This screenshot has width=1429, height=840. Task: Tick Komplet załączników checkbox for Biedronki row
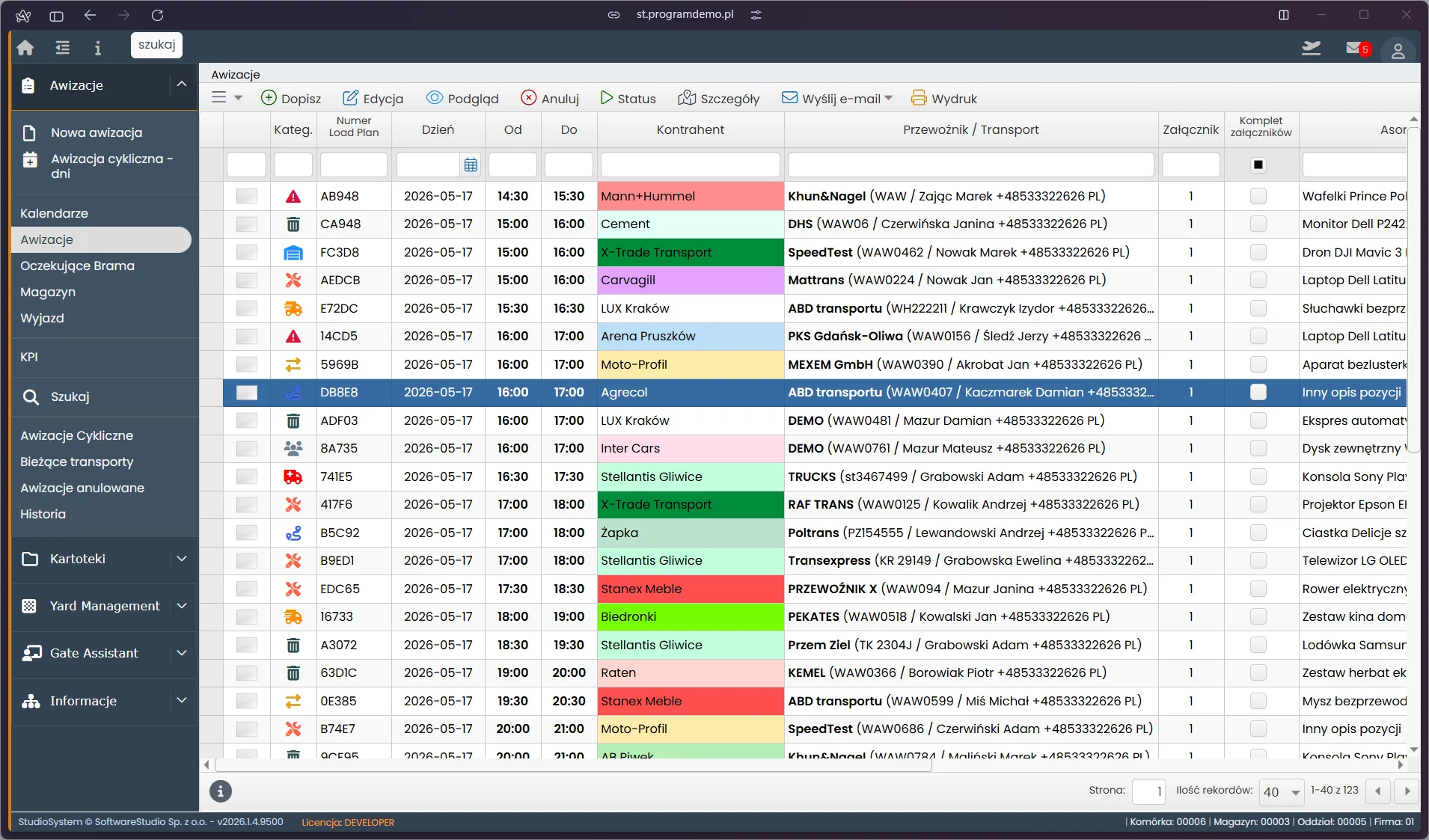click(x=1258, y=616)
